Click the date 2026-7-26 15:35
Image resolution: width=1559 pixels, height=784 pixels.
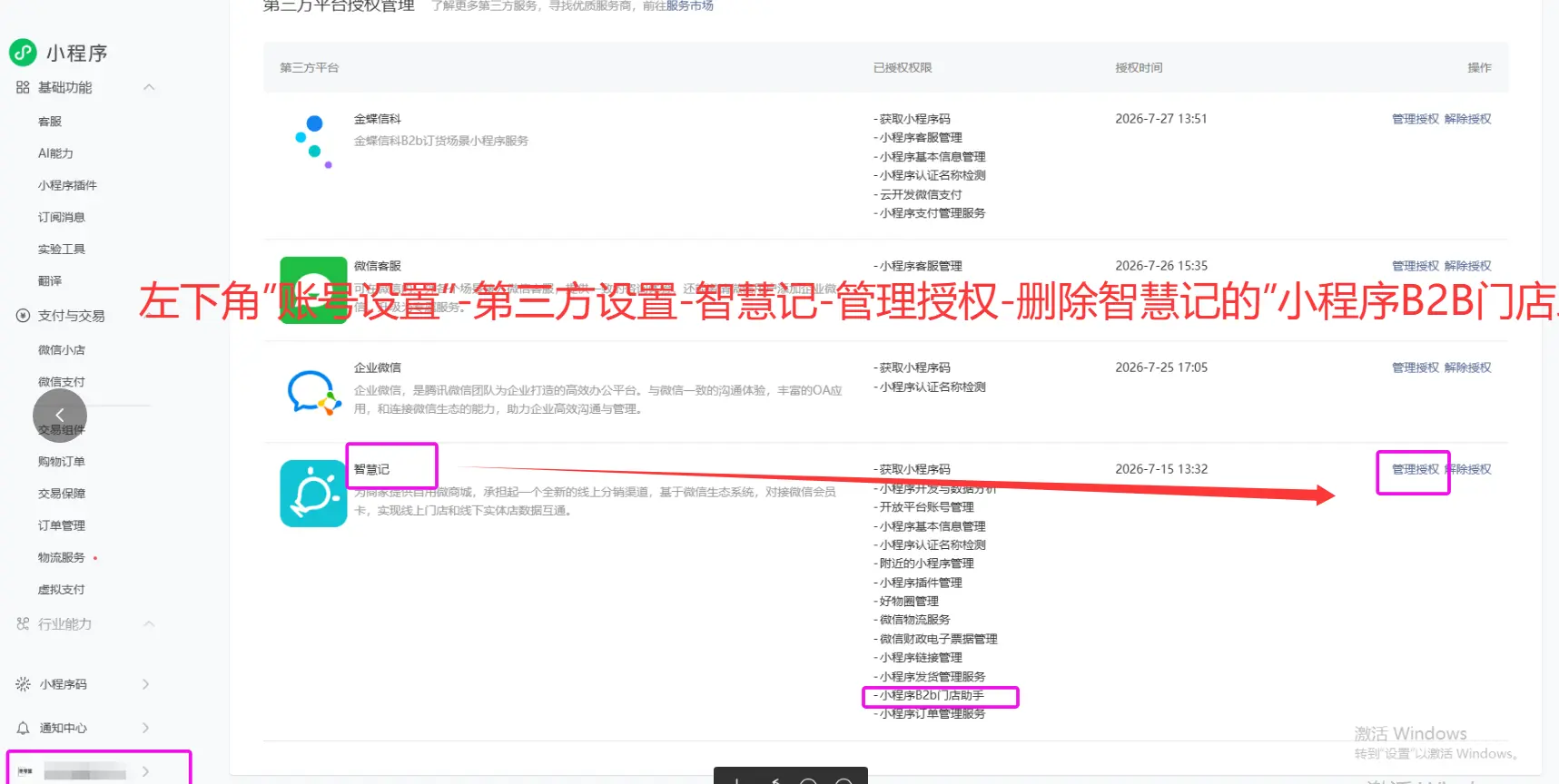[x=1161, y=266]
